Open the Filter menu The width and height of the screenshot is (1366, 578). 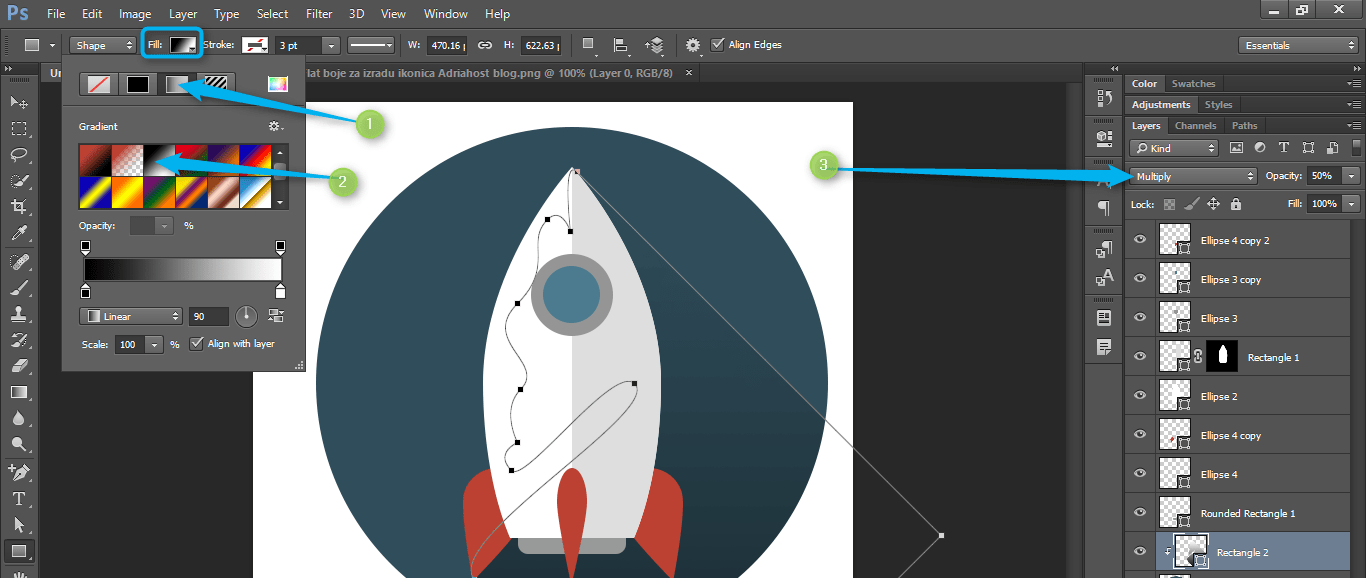click(319, 14)
